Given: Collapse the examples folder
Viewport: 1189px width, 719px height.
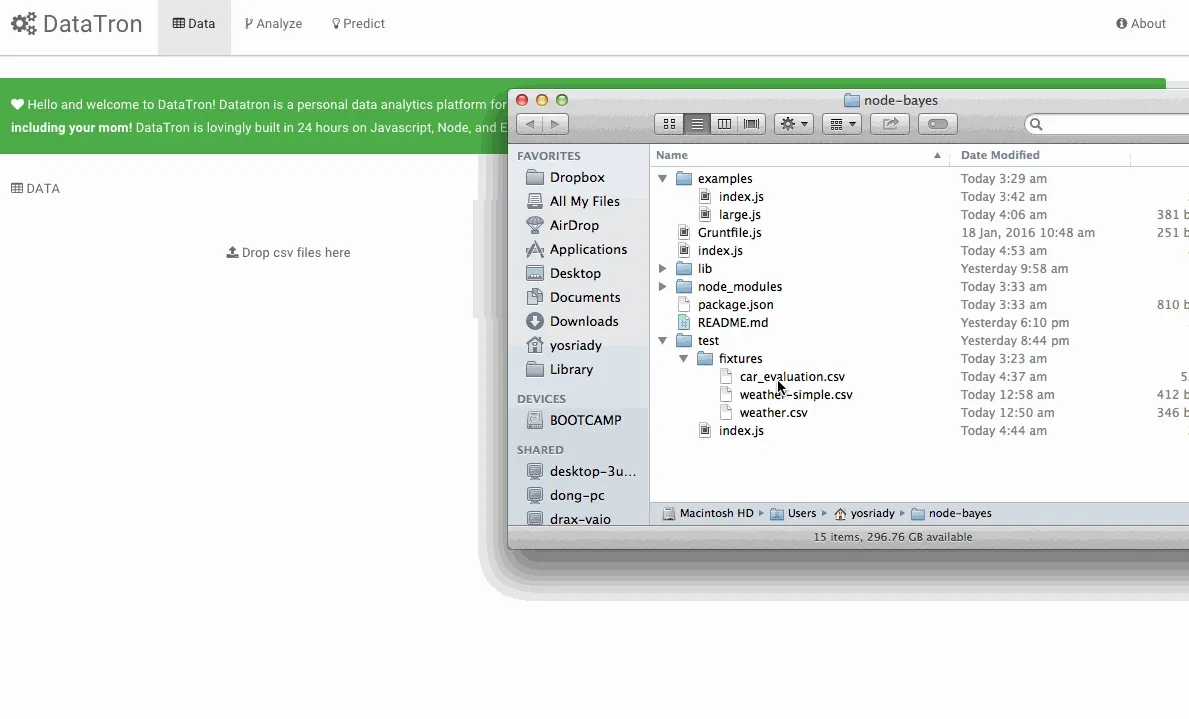Looking at the screenshot, I should pos(662,178).
